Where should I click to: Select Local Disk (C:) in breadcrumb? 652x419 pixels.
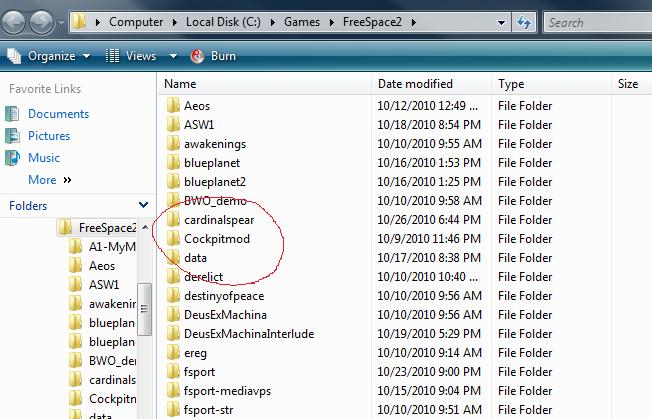point(223,22)
